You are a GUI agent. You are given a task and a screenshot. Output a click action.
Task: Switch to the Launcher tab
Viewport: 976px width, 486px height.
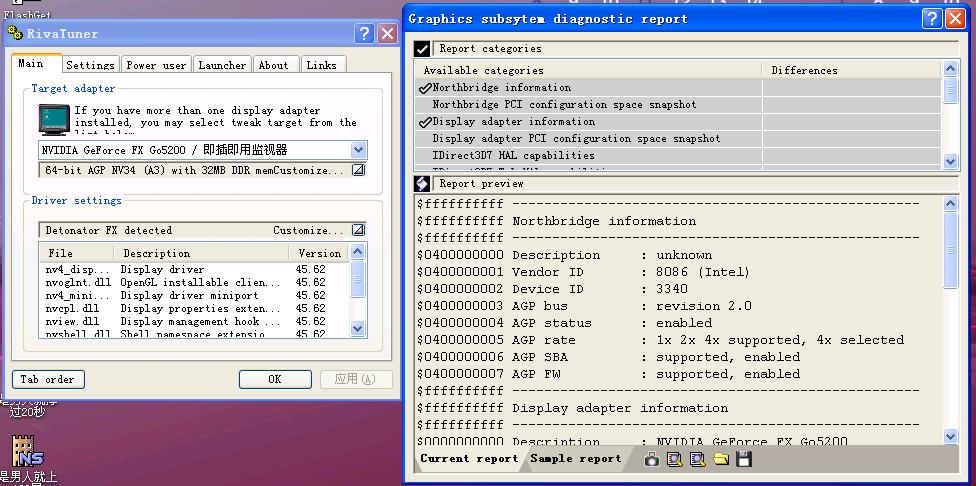pos(222,65)
